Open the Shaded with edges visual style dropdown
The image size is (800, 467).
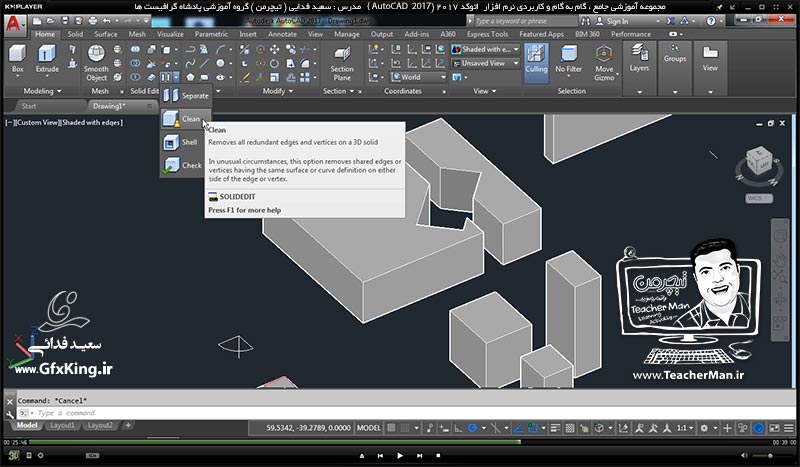pyautogui.click(x=485, y=50)
